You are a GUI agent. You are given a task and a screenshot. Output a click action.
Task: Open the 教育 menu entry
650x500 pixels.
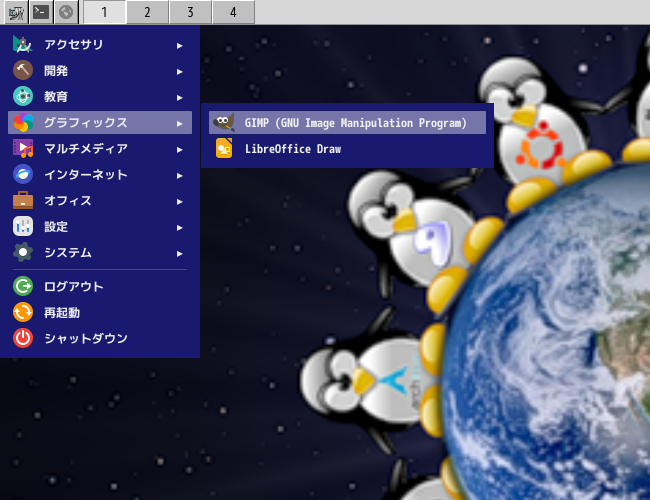tap(100, 97)
